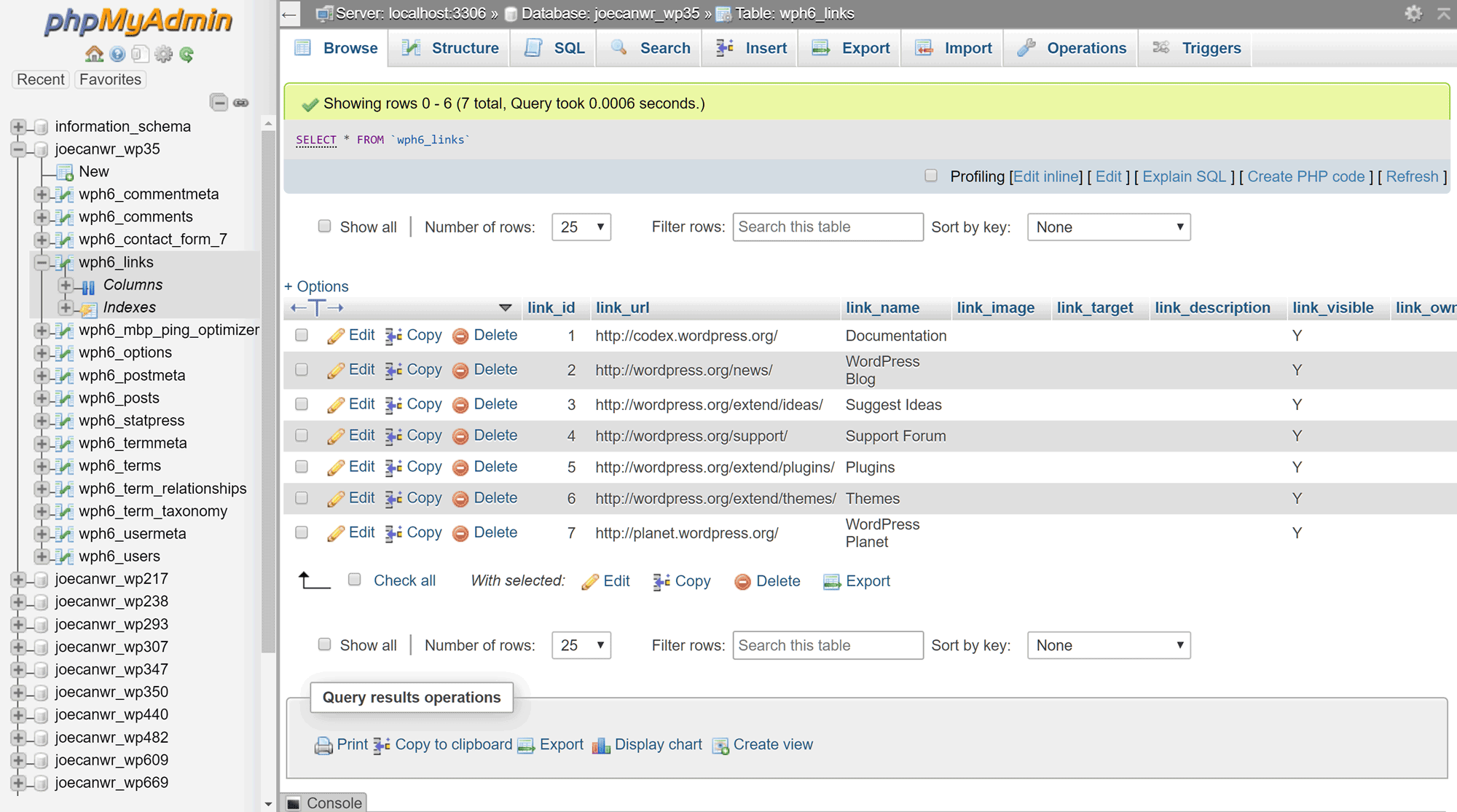The height and width of the screenshot is (812, 1457).
Task: Reload navigation panel with green arrow icon
Action: (x=187, y=54)
